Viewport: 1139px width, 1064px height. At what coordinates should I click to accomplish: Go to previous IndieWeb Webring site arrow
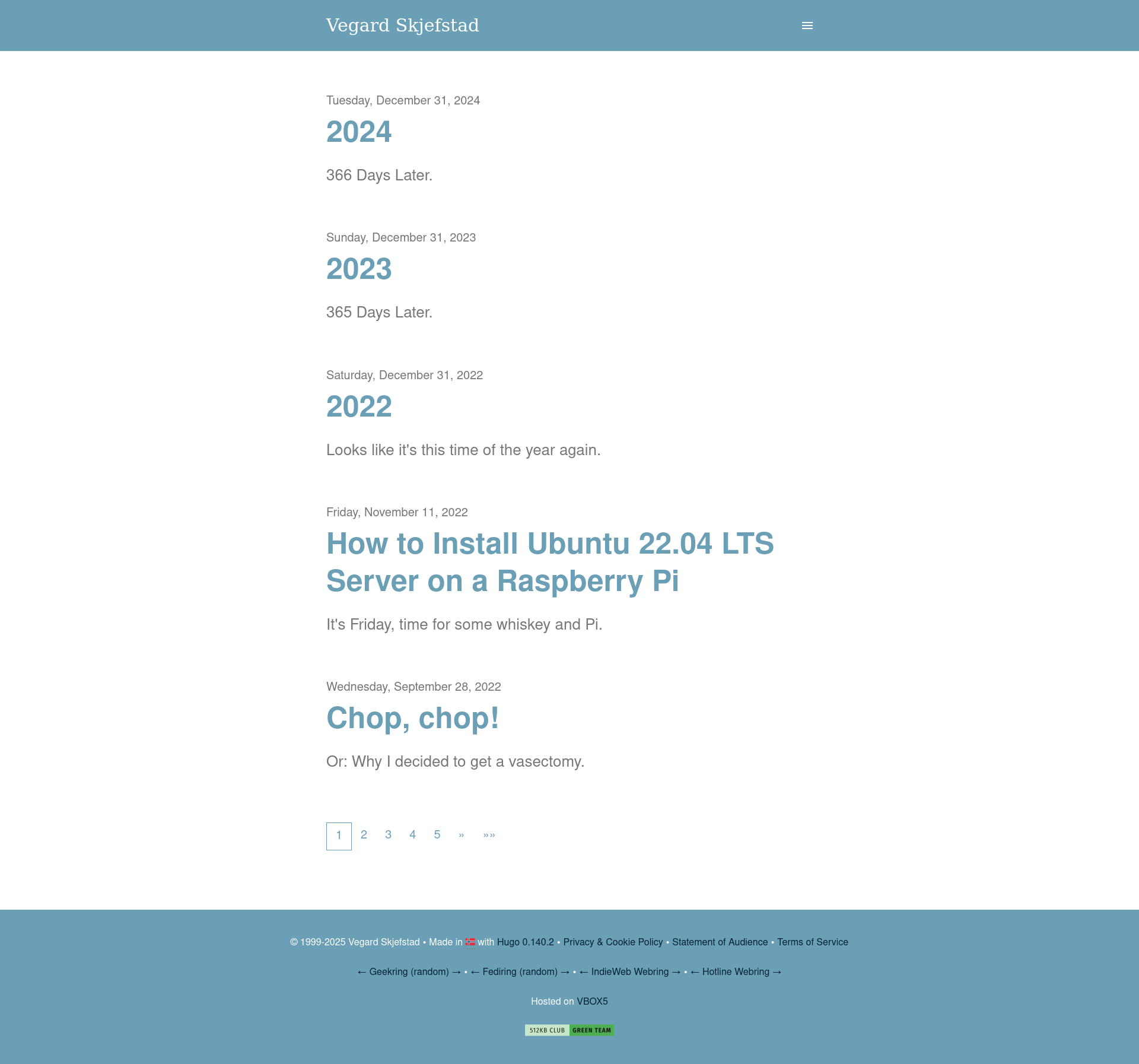click(584, 972)
